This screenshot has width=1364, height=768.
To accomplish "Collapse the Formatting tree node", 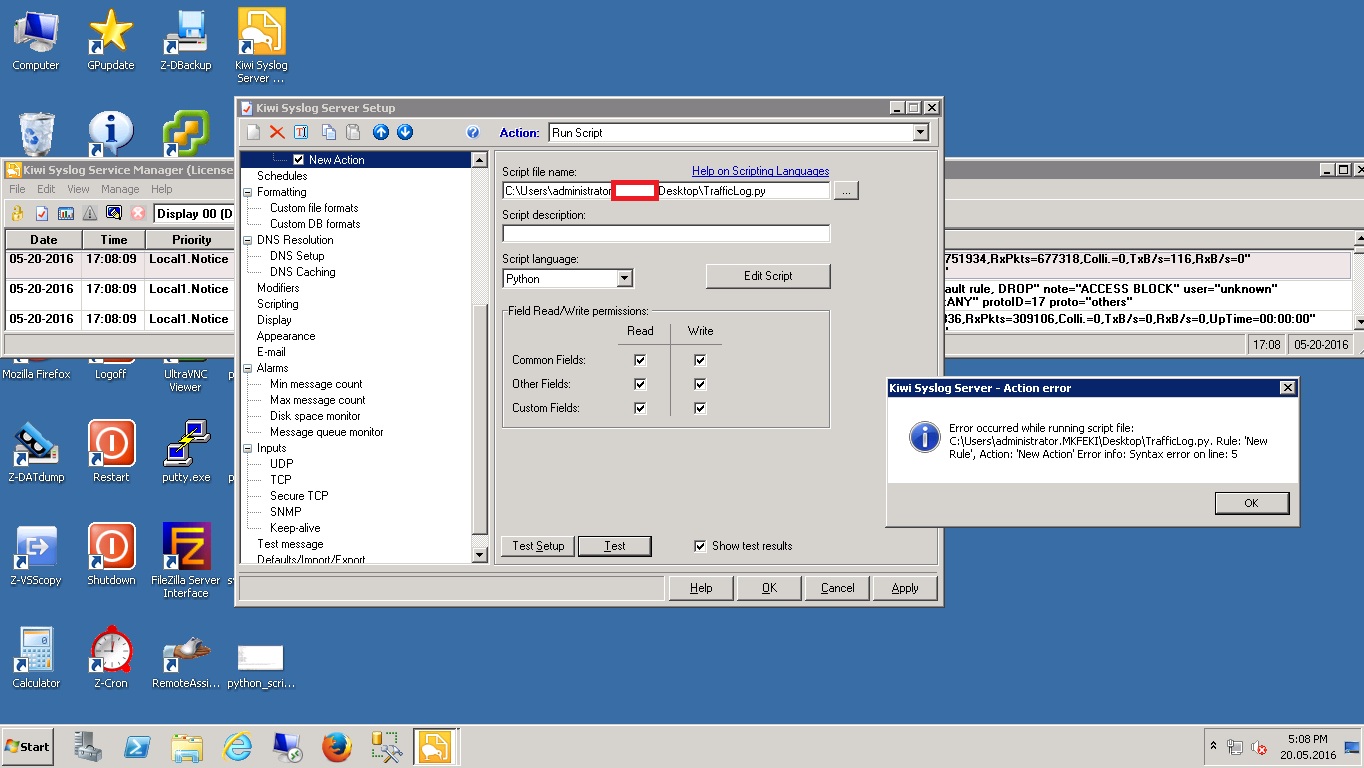I will [x=247, y=192].
